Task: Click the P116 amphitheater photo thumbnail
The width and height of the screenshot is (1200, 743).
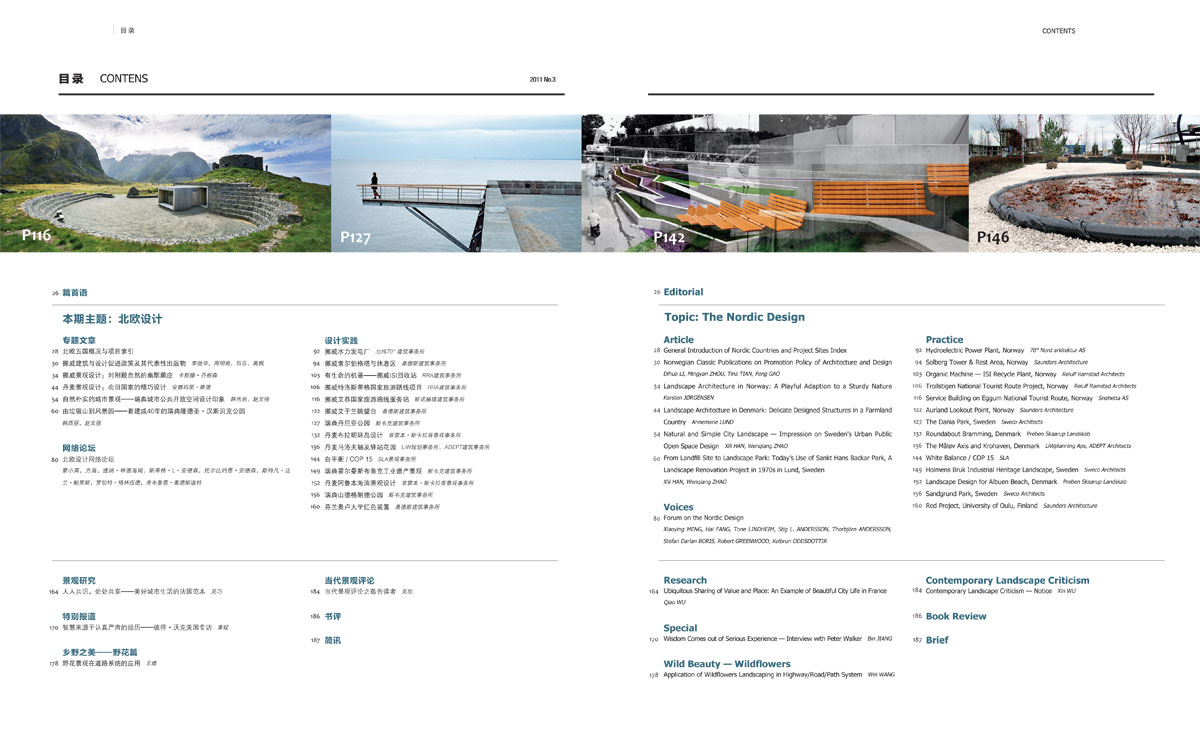Action: click(165, 183)
